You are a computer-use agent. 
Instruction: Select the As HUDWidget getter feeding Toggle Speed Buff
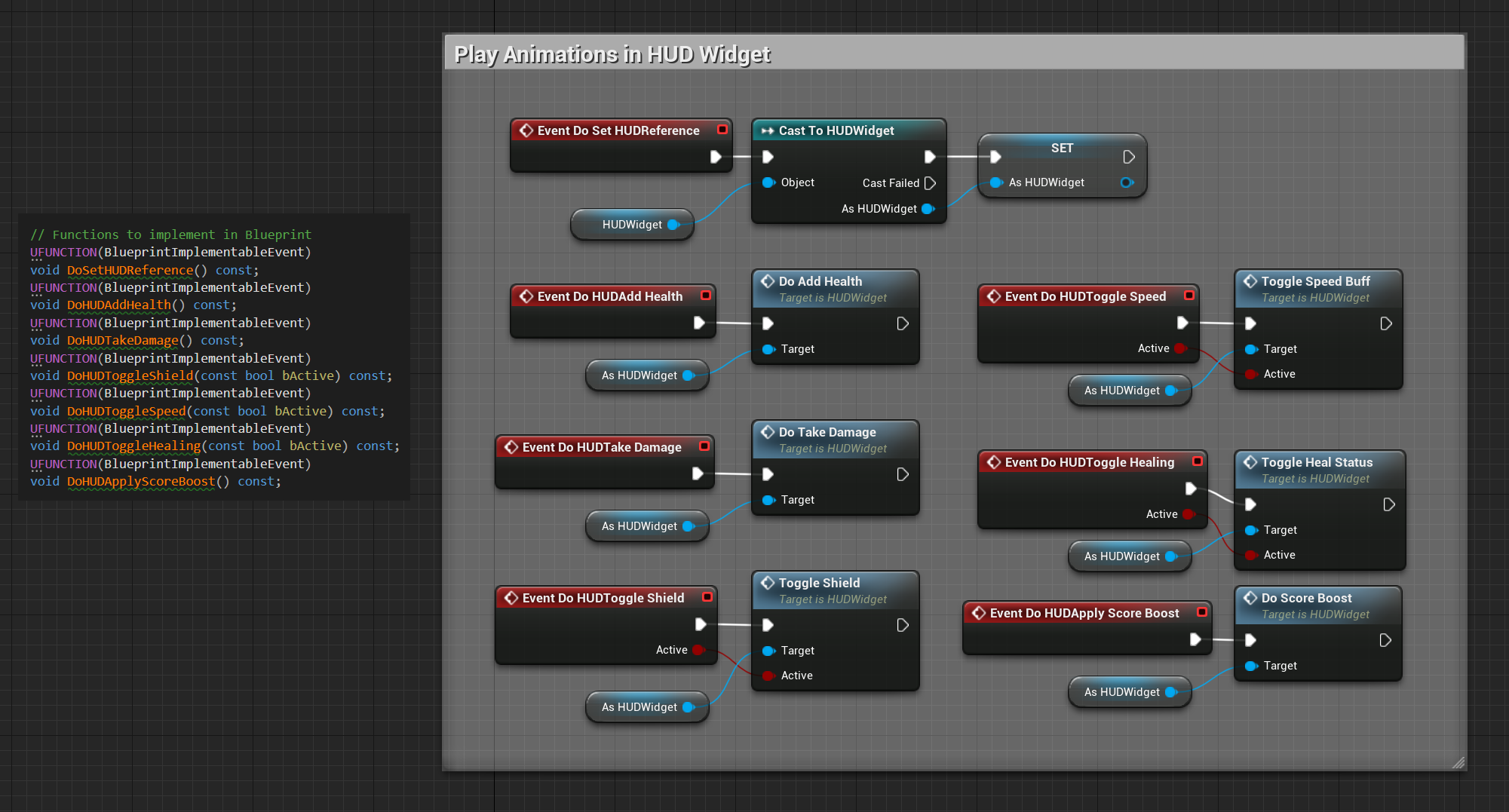click(1130, 391)
